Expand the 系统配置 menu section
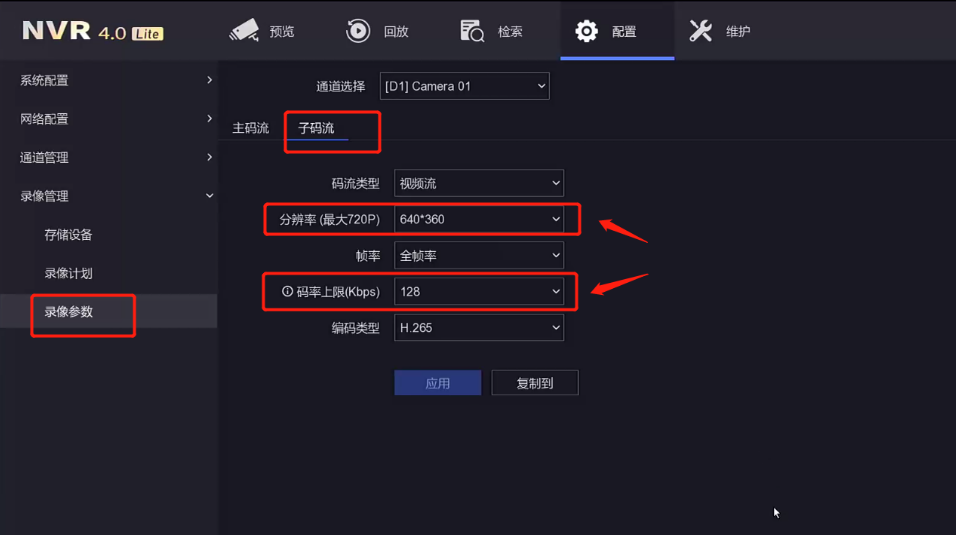This screenshot has height=535, width=956. click(109, 80)
